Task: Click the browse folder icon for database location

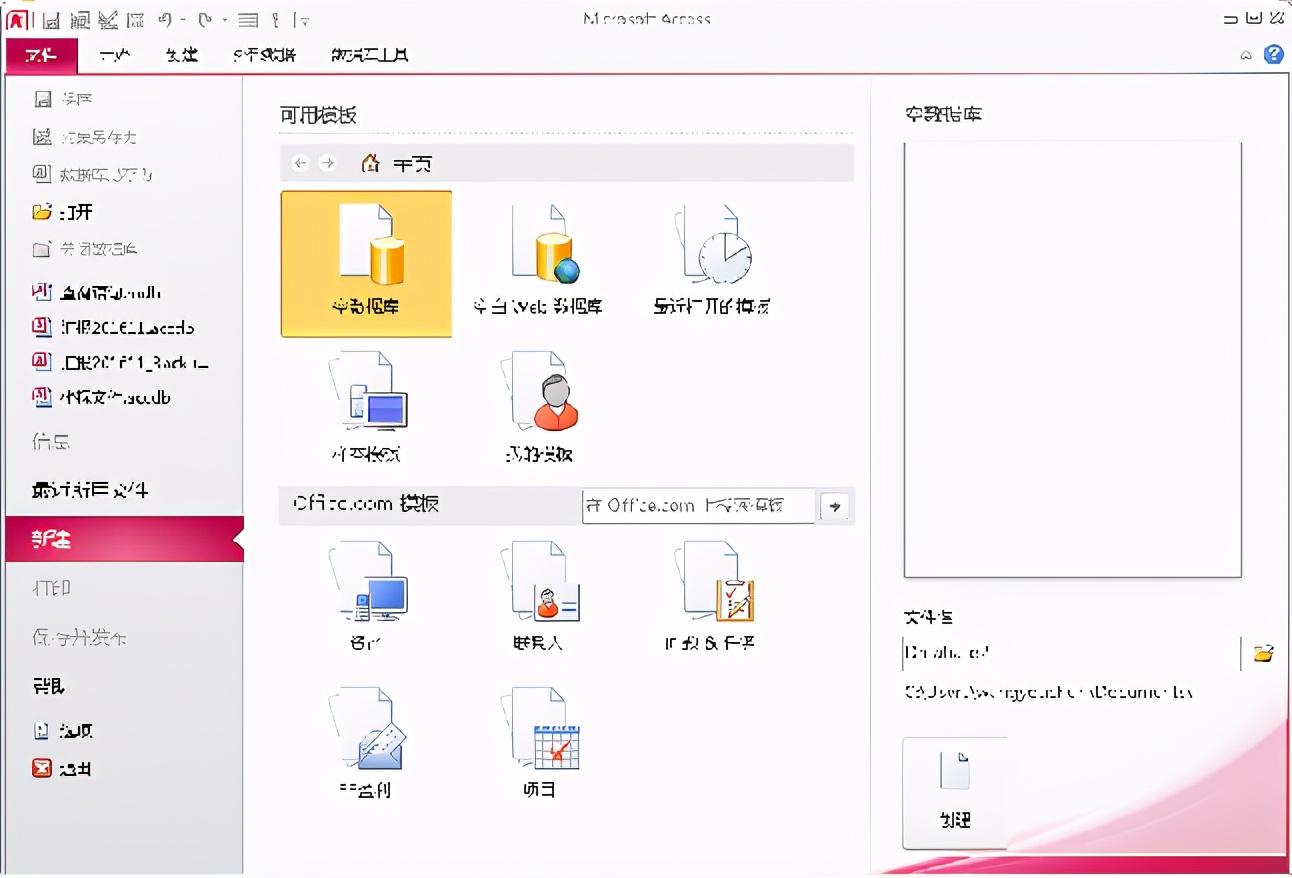Action: click(1264, 652)
